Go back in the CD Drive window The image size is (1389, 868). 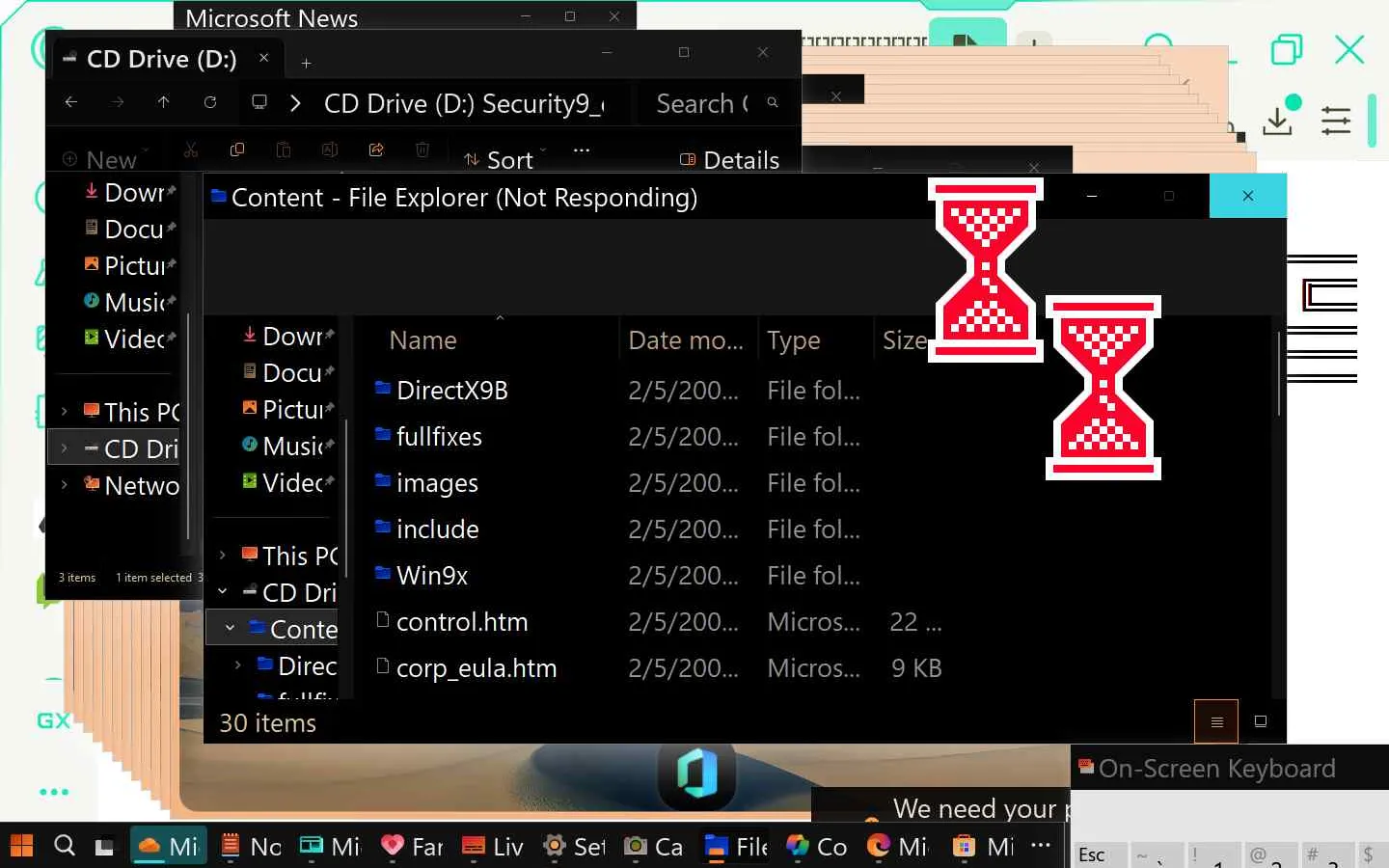click(x=71, y=102)
